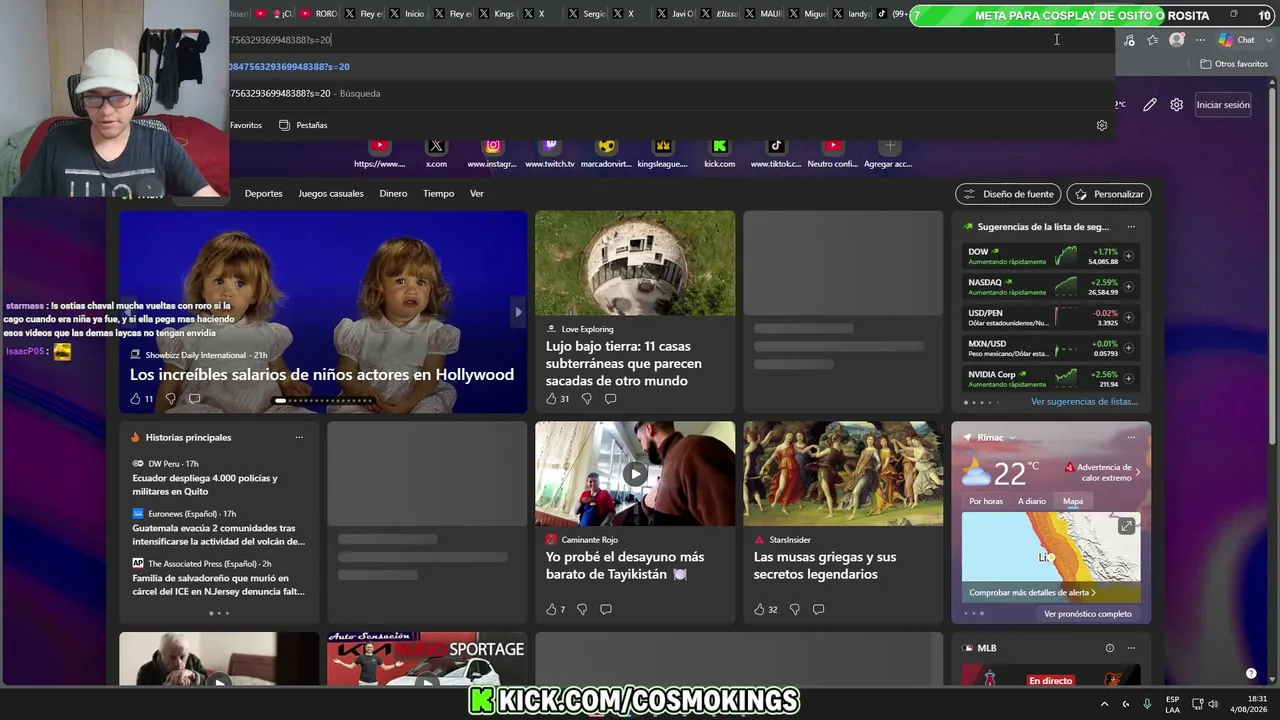The width and height of the screenshot is (1280, 720).
Task: Open browser settings and more menu
Action: coord(1200,40)
